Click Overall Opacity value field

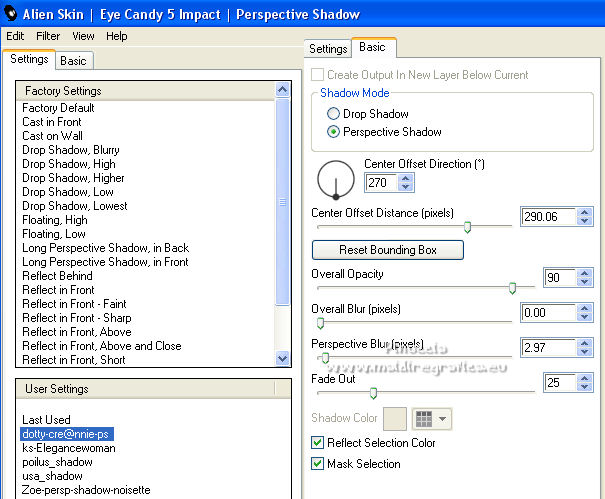coord(560,277)
